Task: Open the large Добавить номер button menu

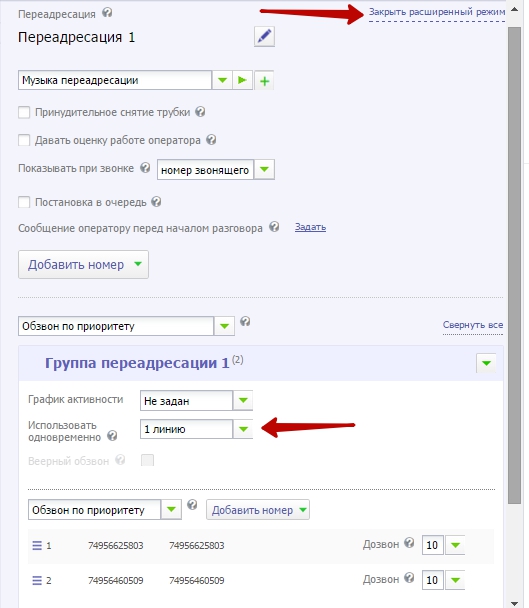Action: click(x=83, y=264)
